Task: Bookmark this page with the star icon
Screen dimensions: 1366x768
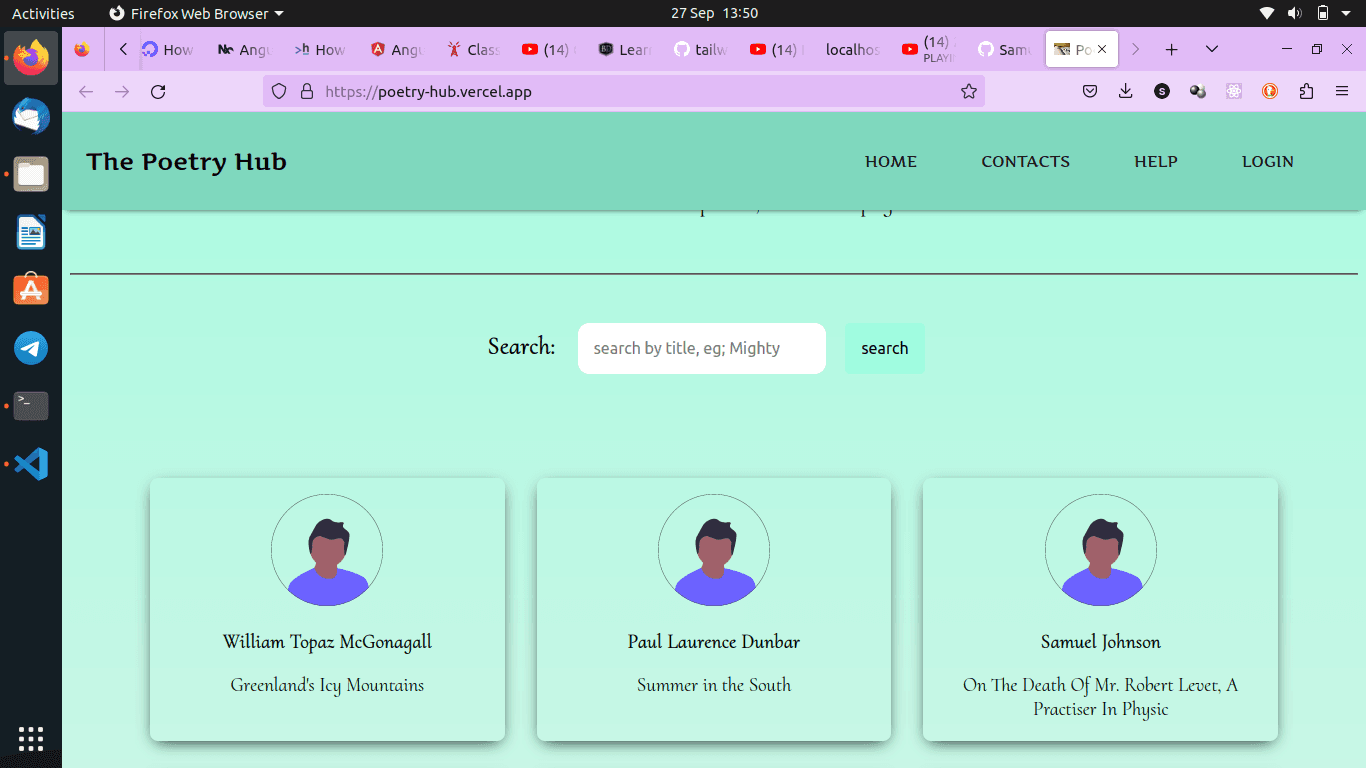Action: click(968, 92)
